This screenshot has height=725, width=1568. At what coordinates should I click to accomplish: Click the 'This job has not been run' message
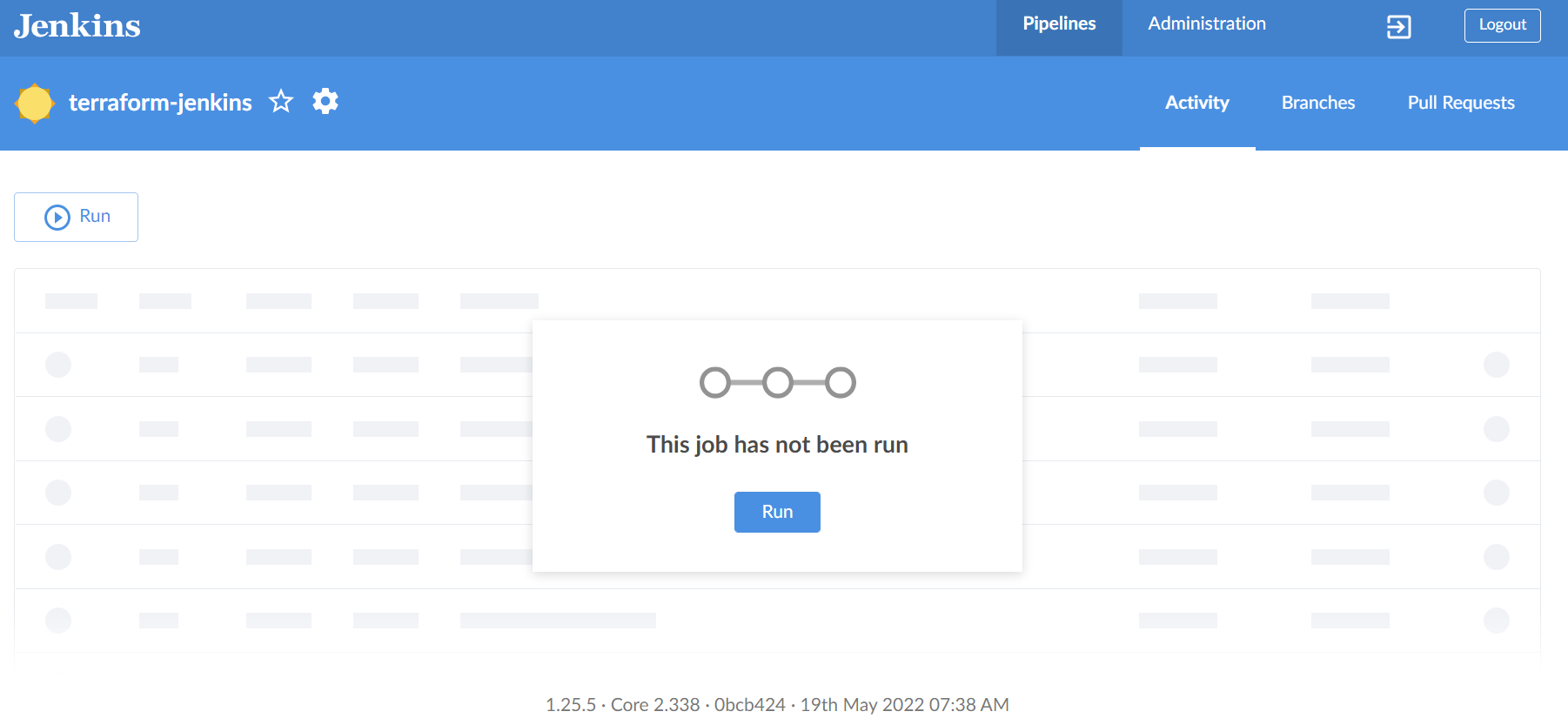(x=777, y=445)
